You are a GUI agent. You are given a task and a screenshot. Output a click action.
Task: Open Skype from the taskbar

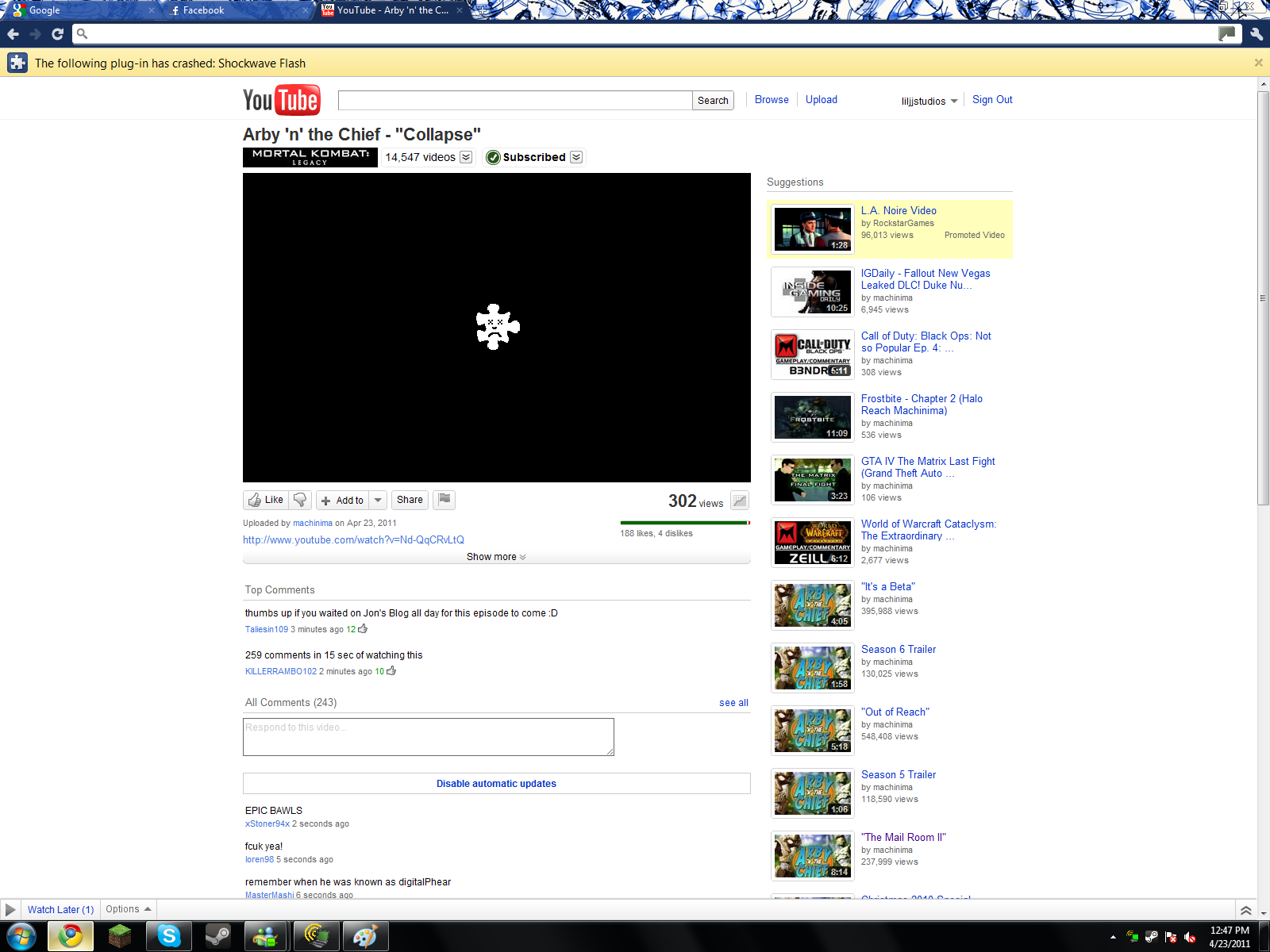point(169,936)
